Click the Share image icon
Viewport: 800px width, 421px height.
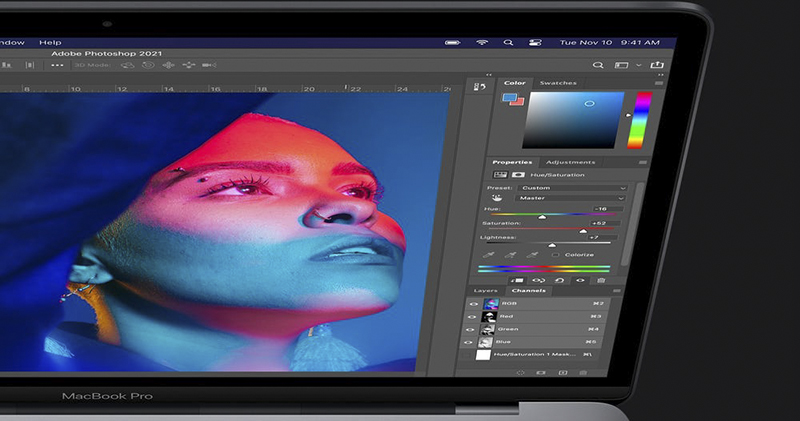click(657, 65)
